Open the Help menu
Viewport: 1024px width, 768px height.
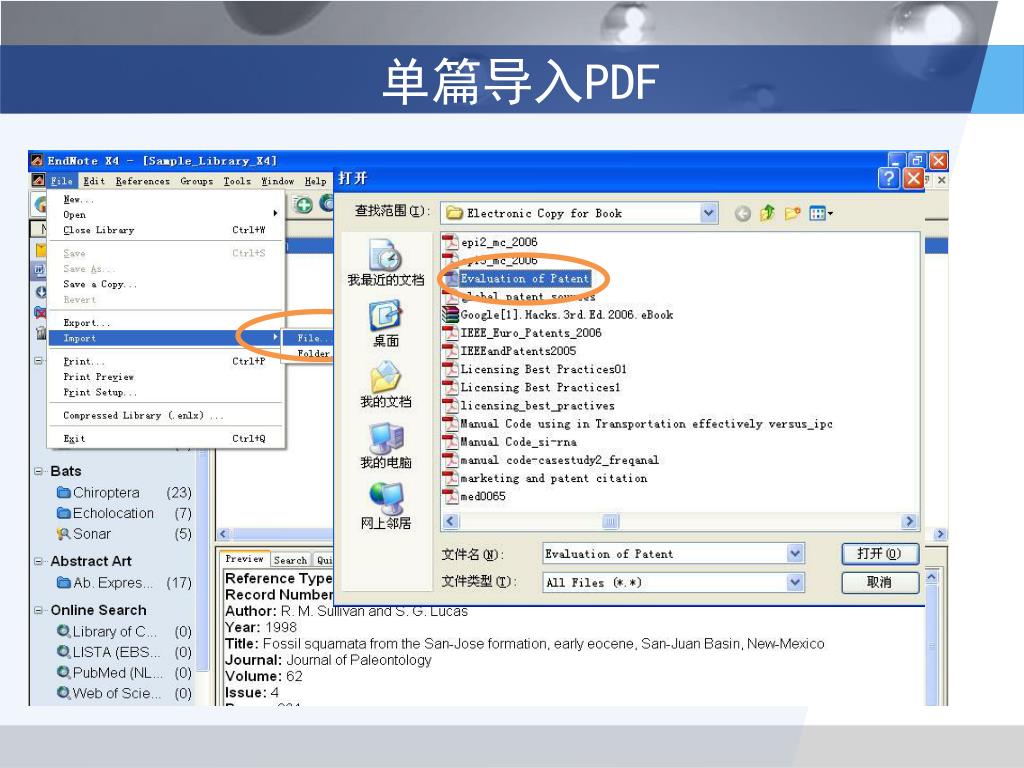(x=315, y=181)
